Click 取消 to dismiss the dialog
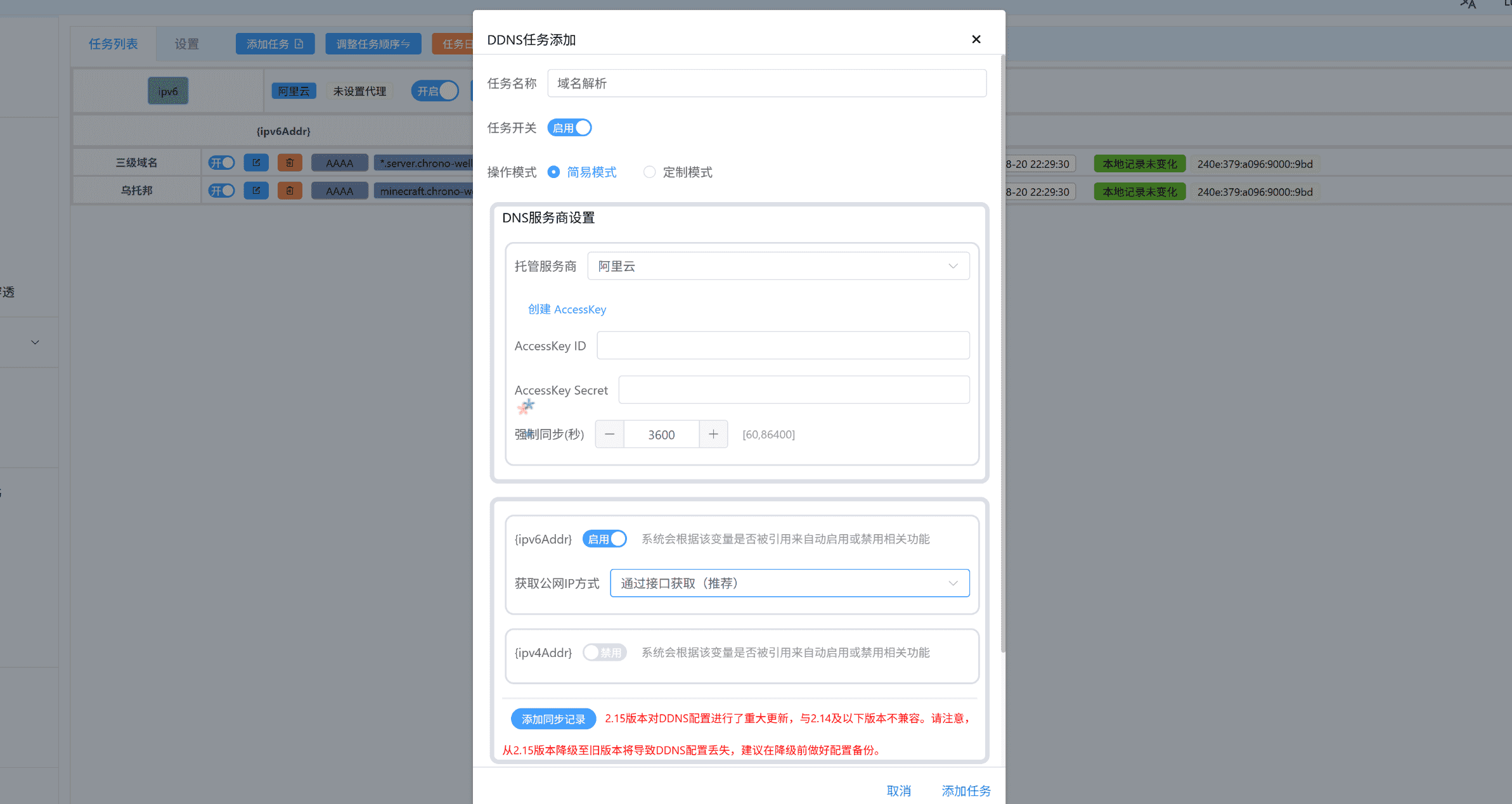The height and width of the screenshot is (804, 1512). [x=898, y=791]
